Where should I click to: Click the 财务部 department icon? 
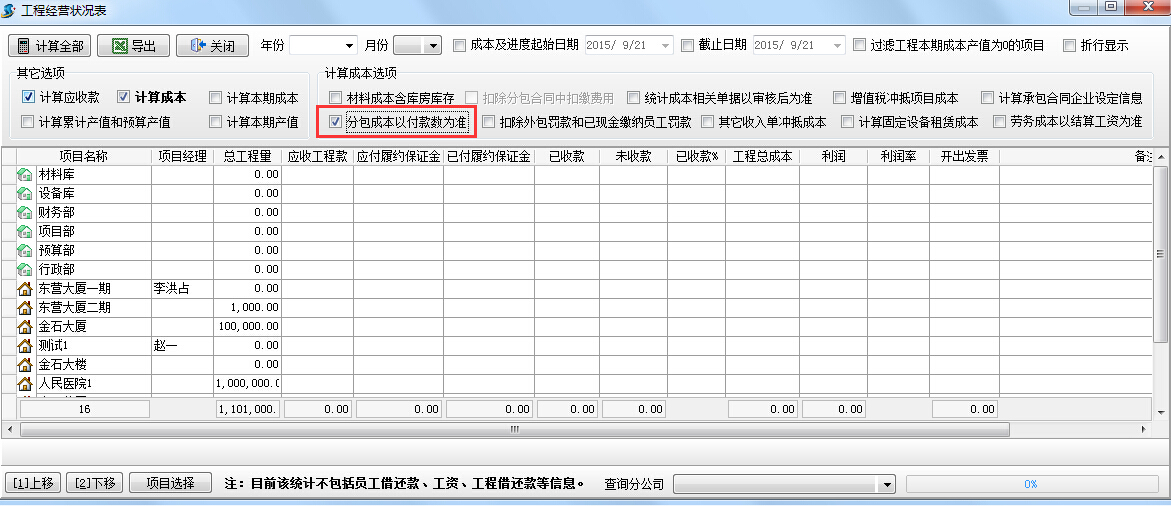(x=25, y=213)
